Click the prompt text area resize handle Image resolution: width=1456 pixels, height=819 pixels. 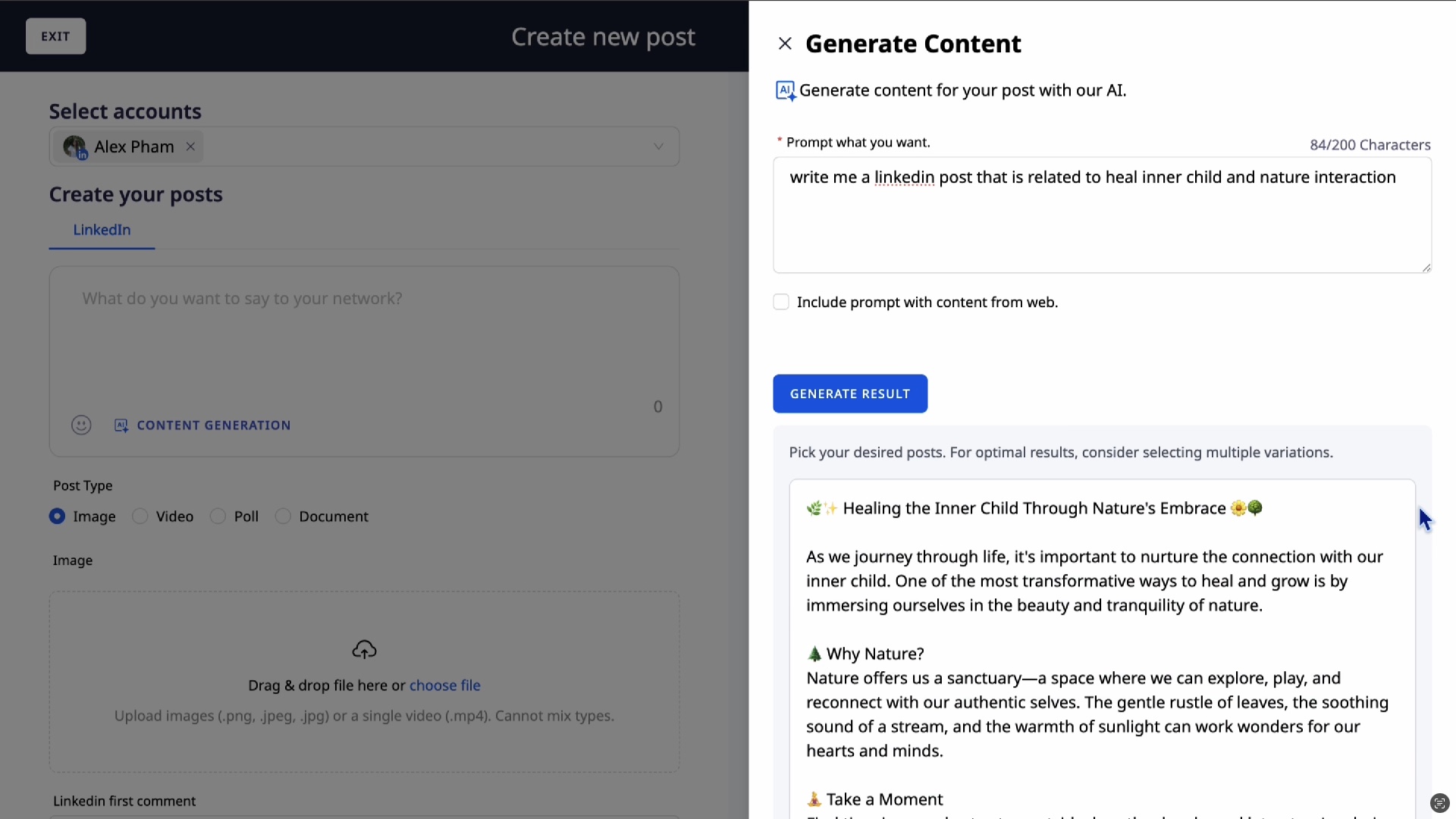pyautogui.click(x=1426, y=267)
